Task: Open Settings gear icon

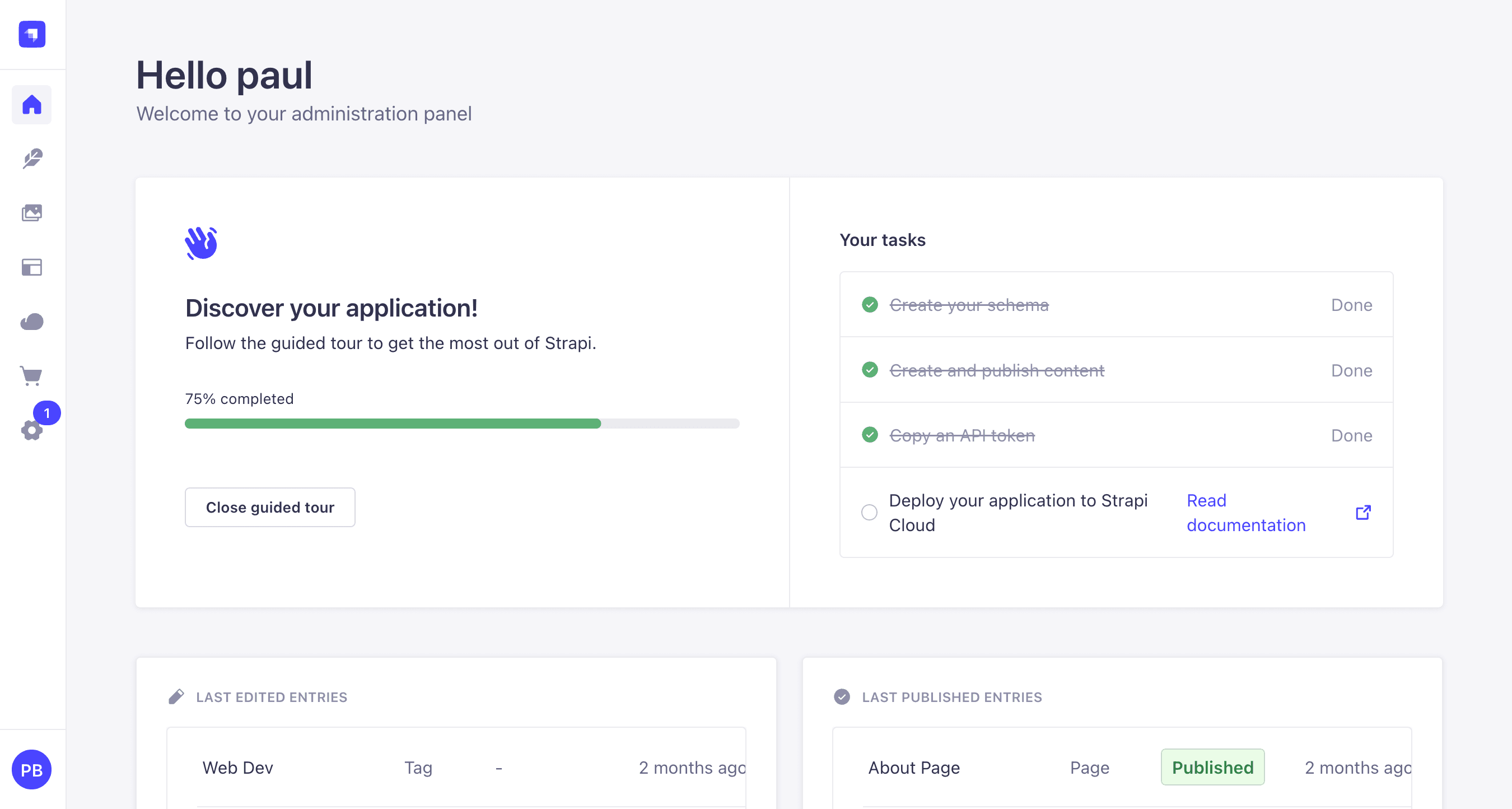Action: (32, 430)
